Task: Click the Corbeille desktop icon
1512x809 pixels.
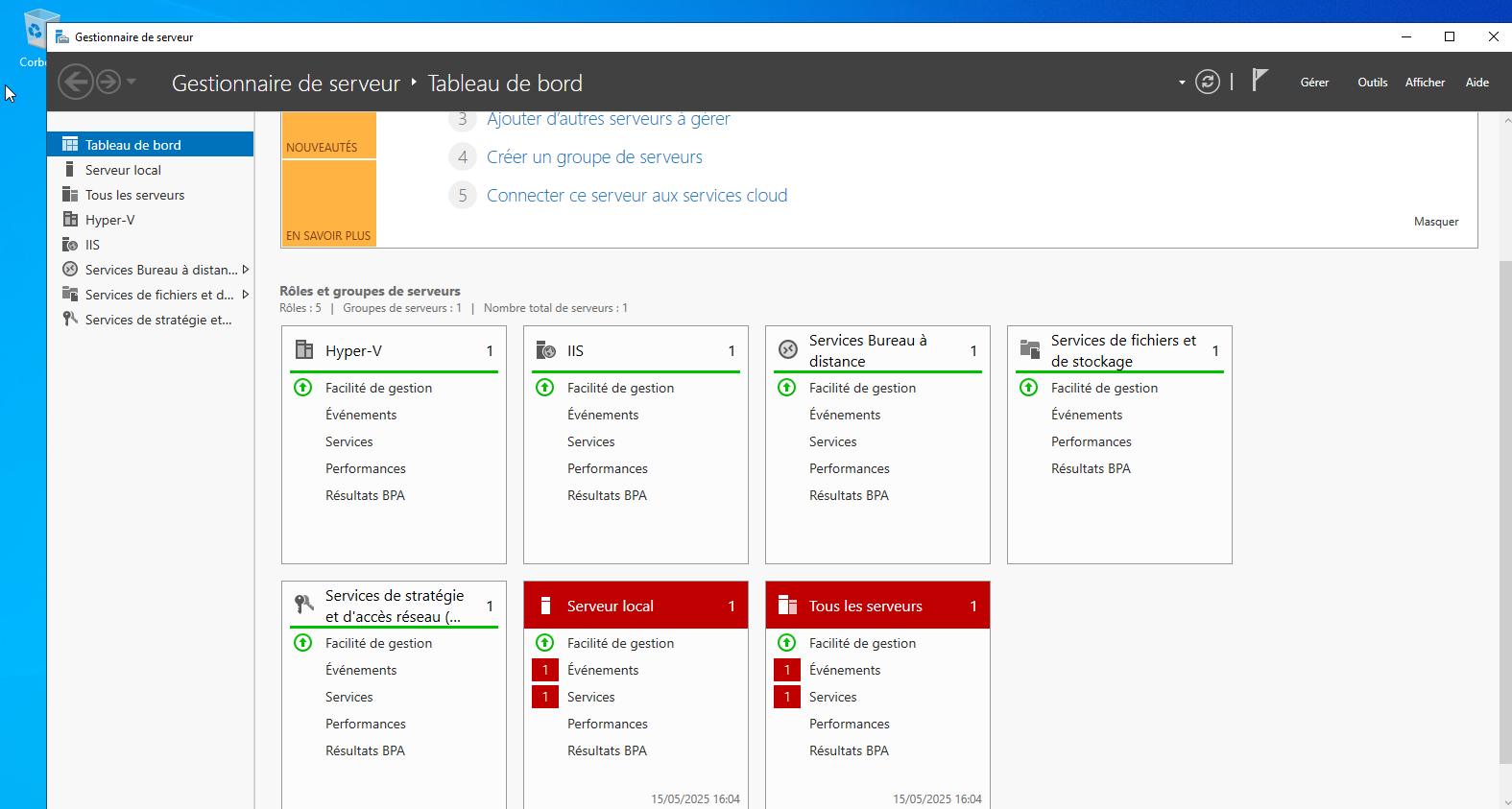Action: (x=34, y=38)
